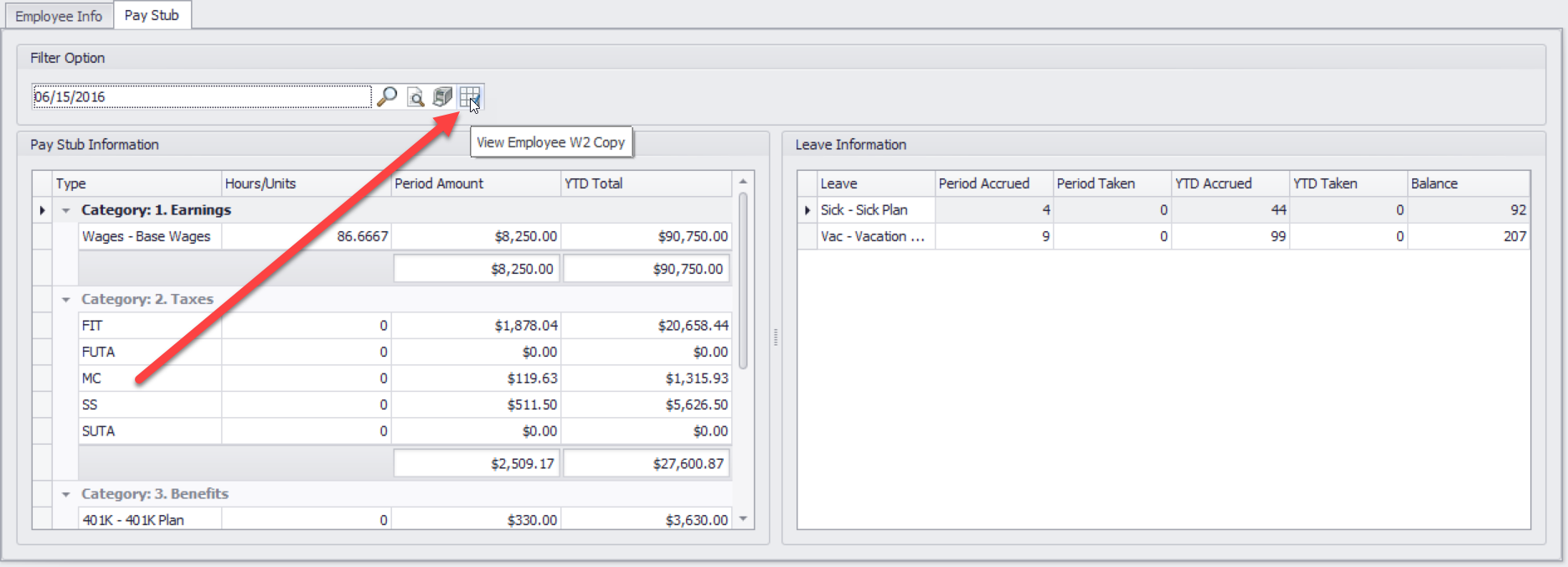
Task: Click scroll down arrow in pay stub grid
Action: (x=743, y=519)
